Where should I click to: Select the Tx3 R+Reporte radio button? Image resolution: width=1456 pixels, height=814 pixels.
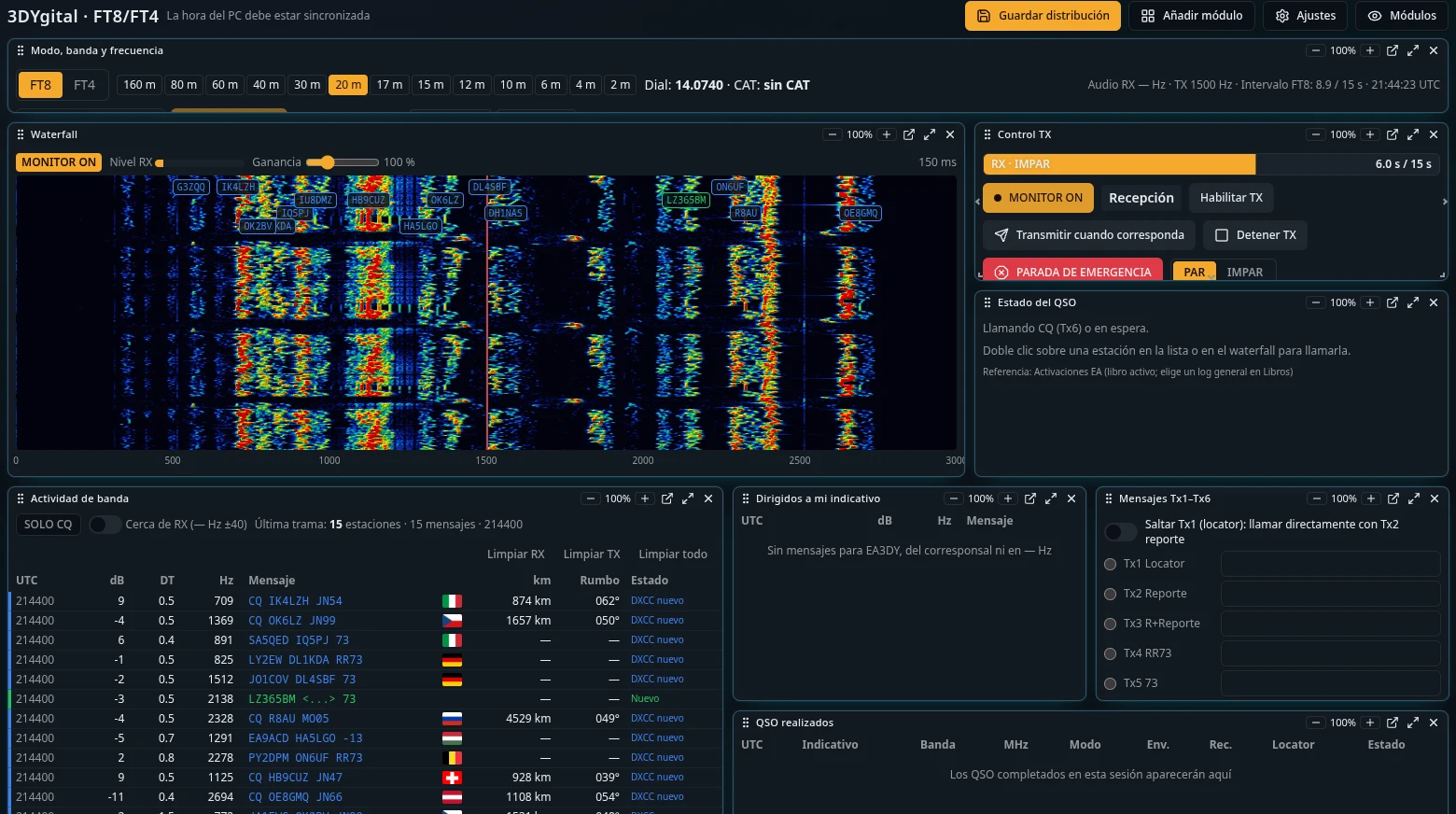click(1111, 624)
